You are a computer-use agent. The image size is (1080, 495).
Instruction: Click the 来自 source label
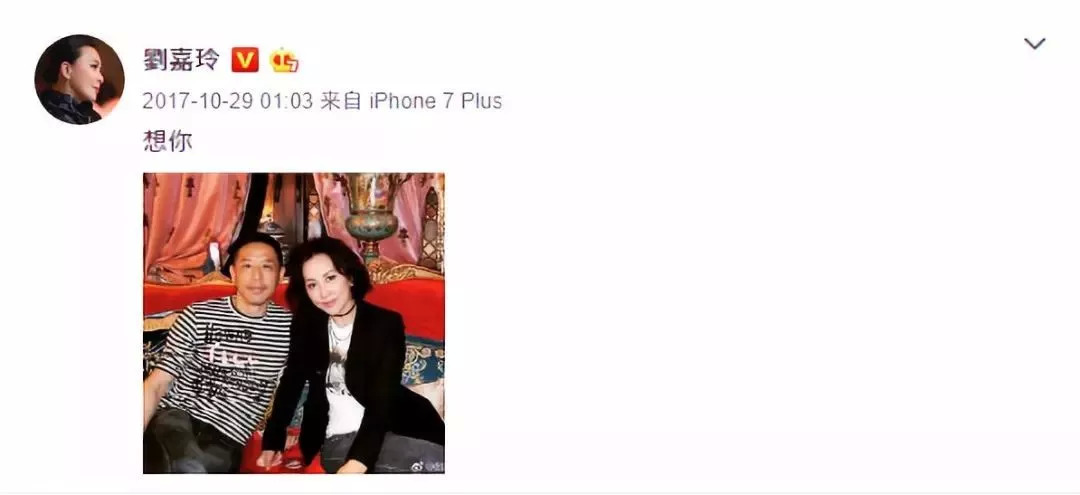[x=342, y=101]
